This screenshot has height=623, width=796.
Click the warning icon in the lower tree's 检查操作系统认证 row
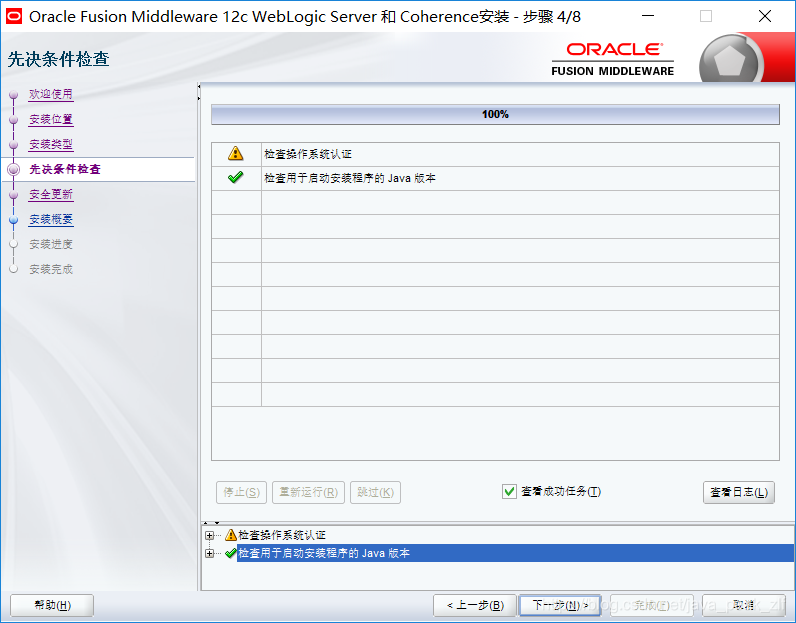(x=230, y=535)
